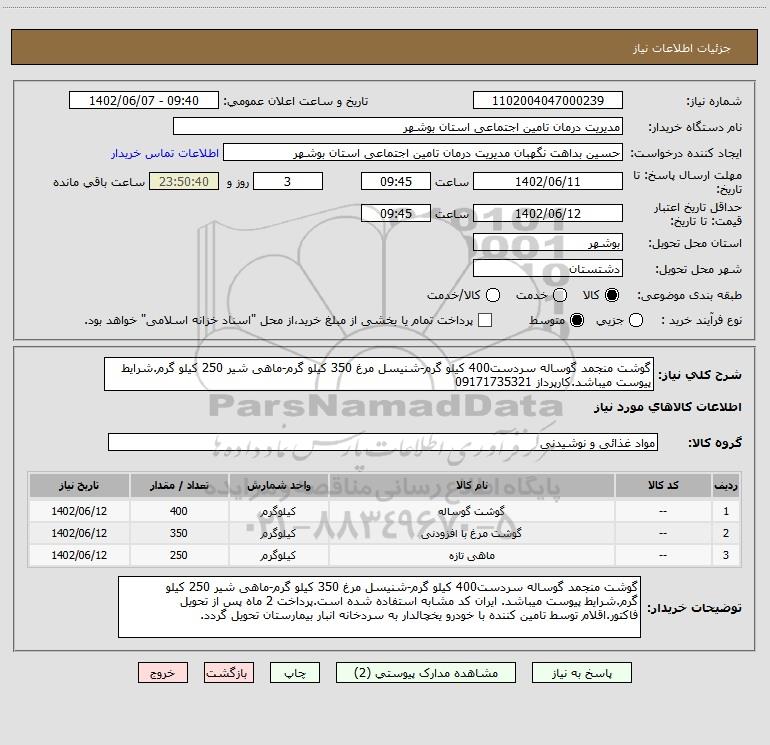Viewport: 770px width, 745px height.
Task: Select the متوسط purchase type radio
Action: [x=577, y=320]
